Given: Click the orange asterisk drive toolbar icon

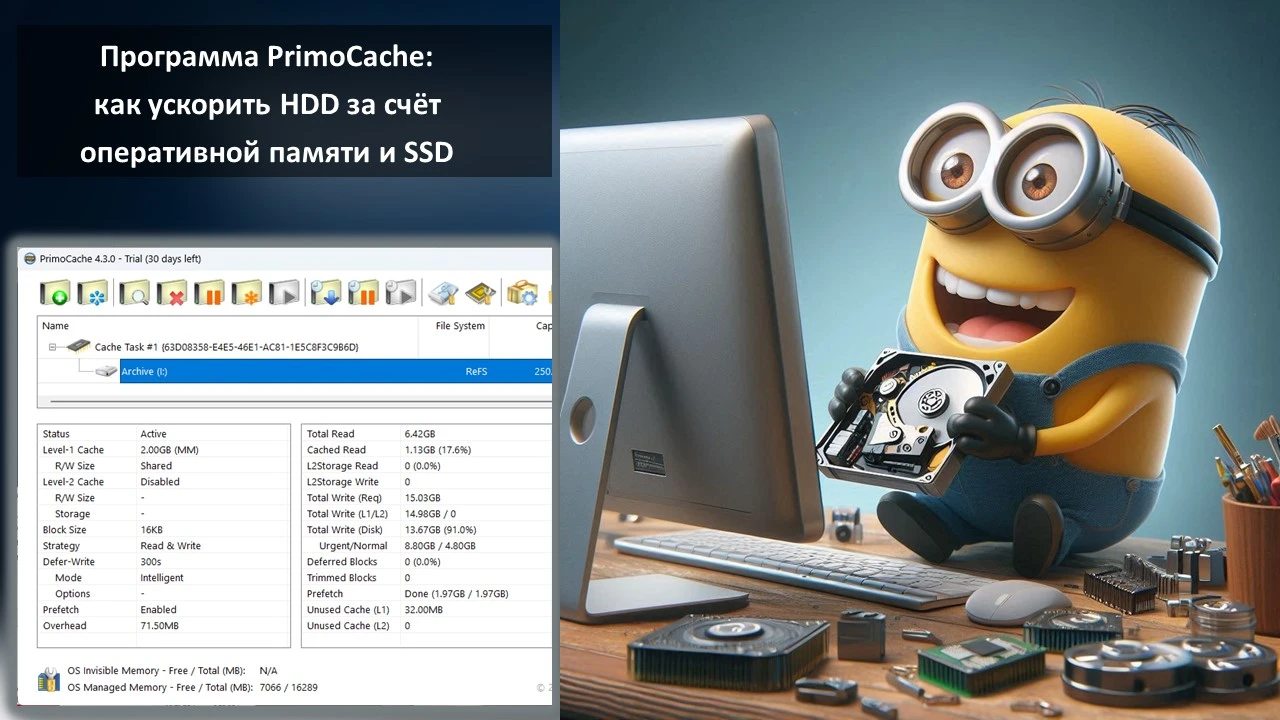Looking at the screenshot, I should coord(247,292).
